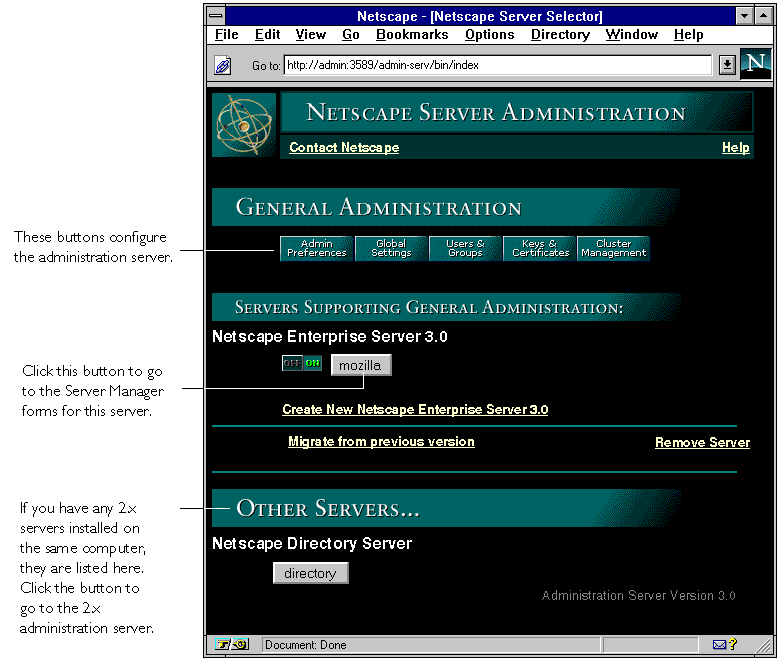Click Migrate from previous version link
Screen dimensions: 784x666
[x=381, y=442]
